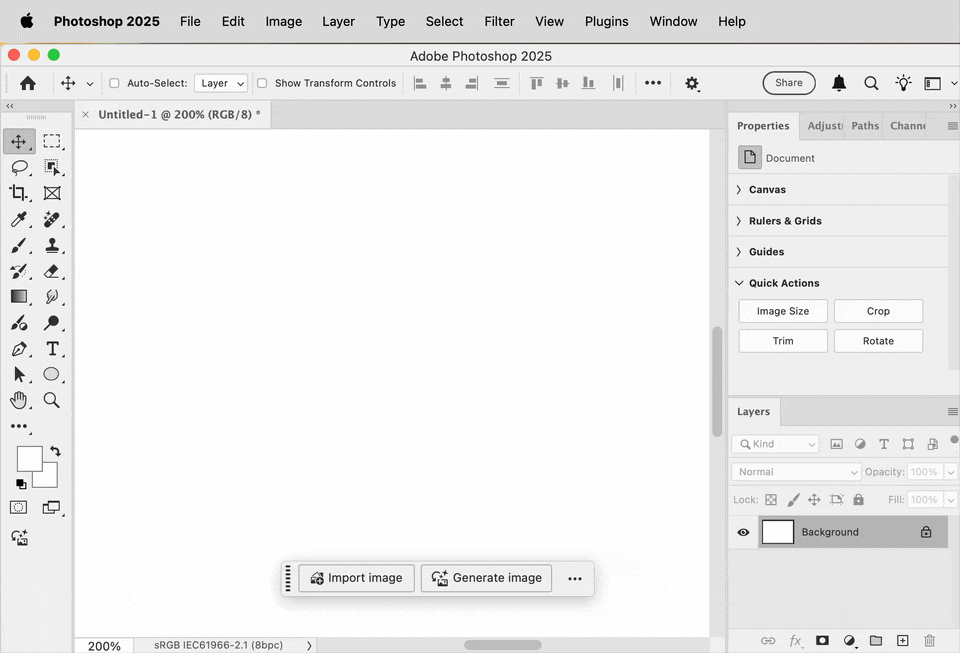960x653 pixels.
Task: Switch to the Paths tab
Action: (864, 126)
